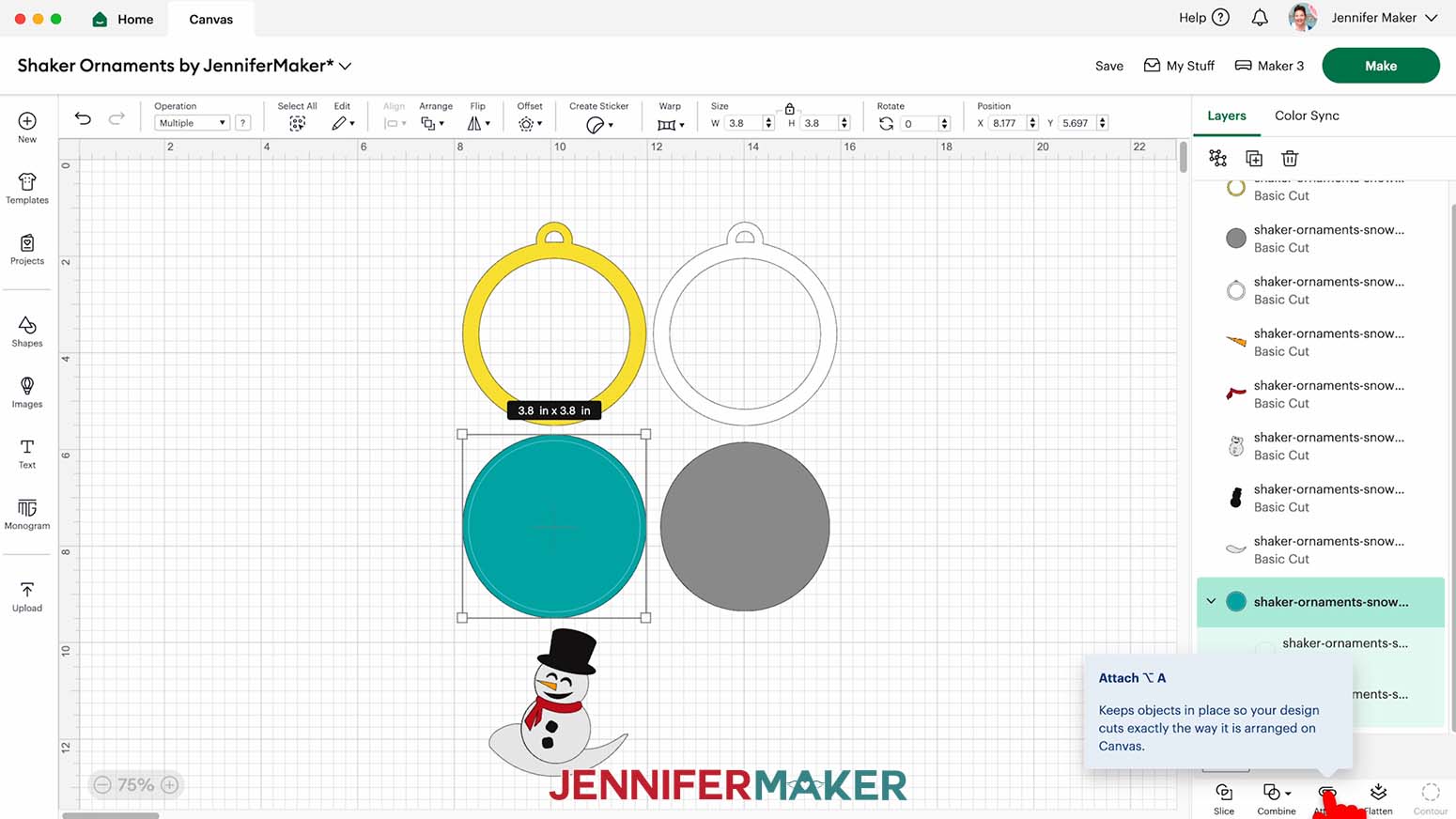Image resolution: width=1456 pixels, height=819 pixels.
Task: Click the canvas vertical scrollbar
Action: tap(1183, 157)
